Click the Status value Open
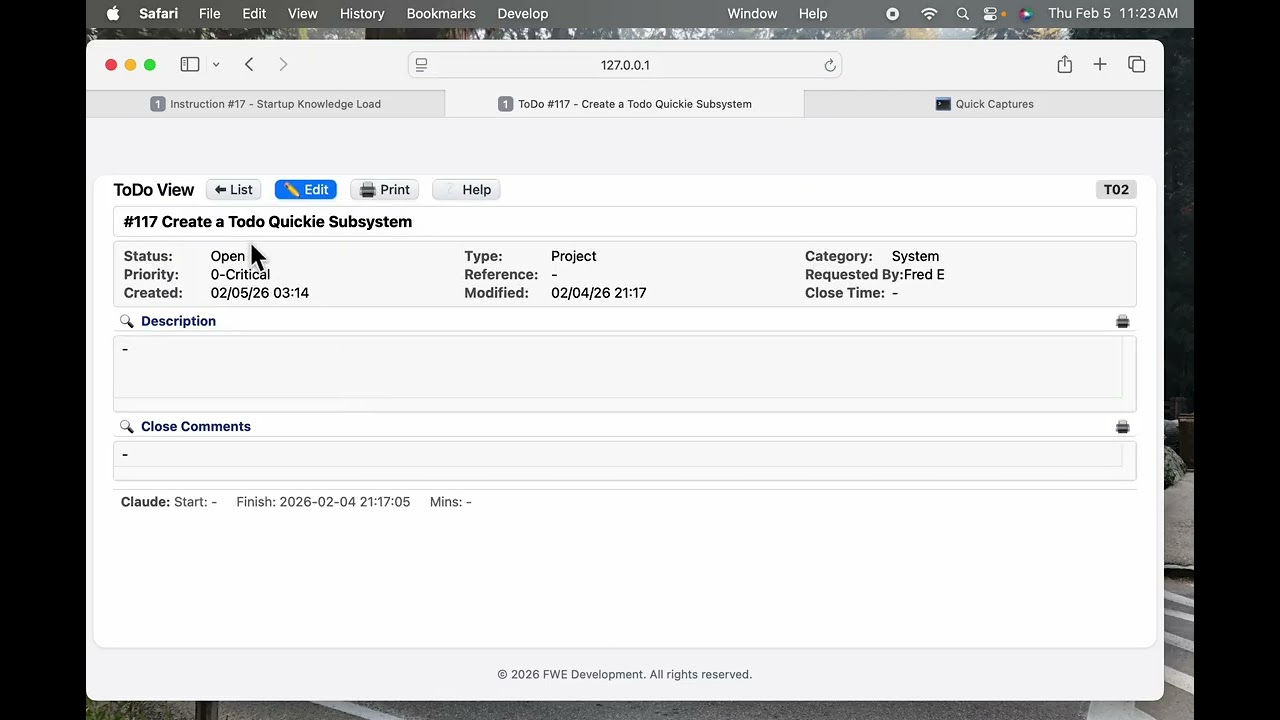This screenshot has height=720, width=1280. click(228, 256)
